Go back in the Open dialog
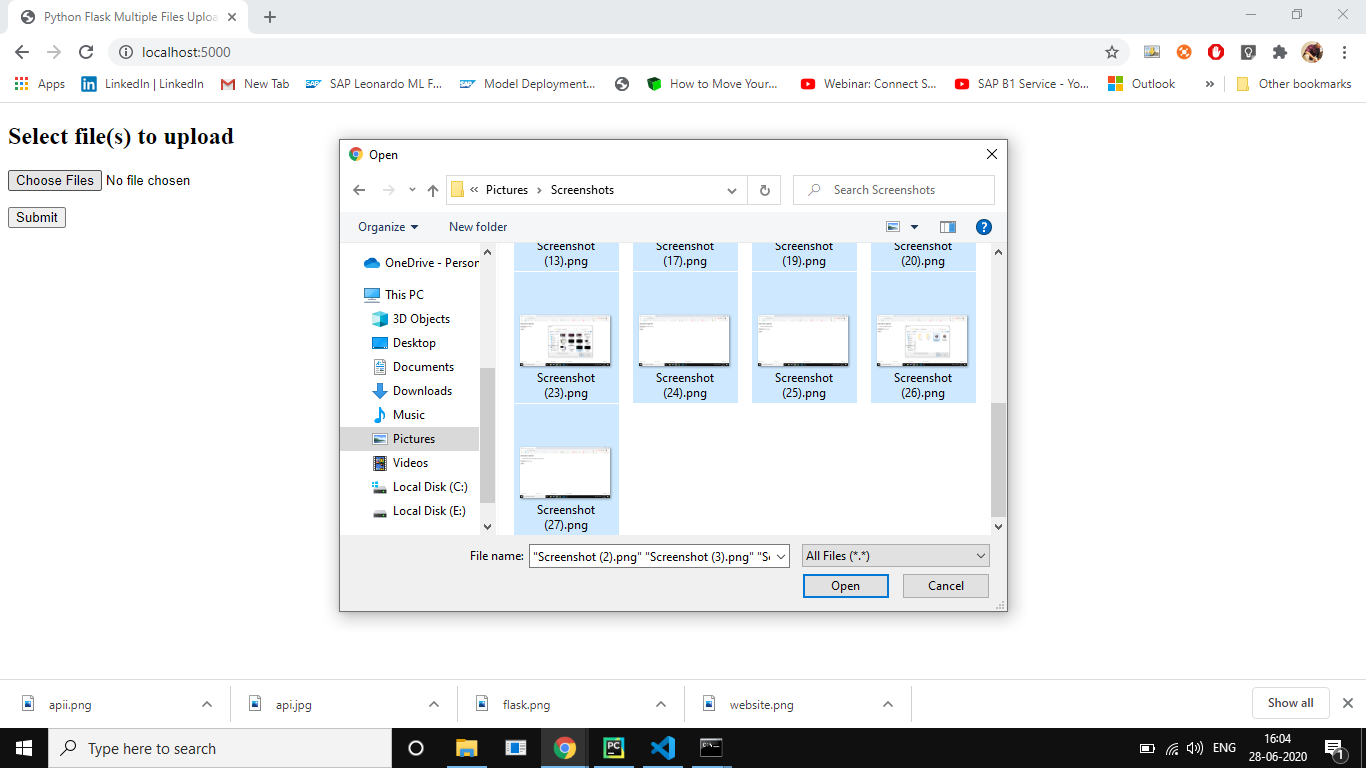Image resolution: width=1366 pixels, height=768 pixels. (360, 190)
